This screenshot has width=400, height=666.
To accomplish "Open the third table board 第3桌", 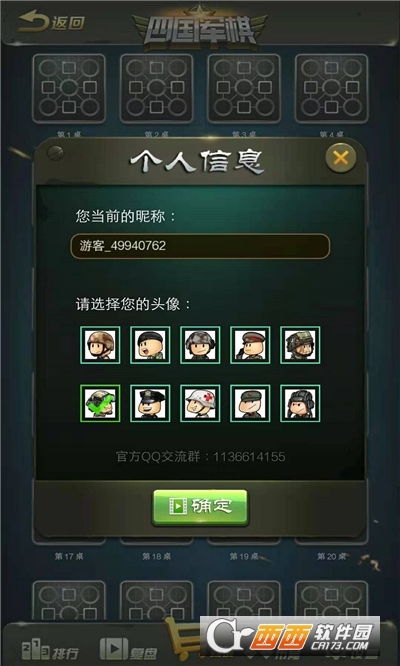I will (x=244, y=89).
